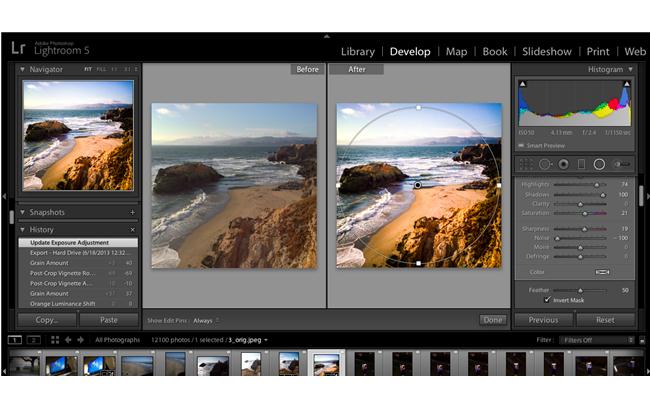
Task: Toggle shadow clipping indicator in histogram
Action: pos(523,84)
